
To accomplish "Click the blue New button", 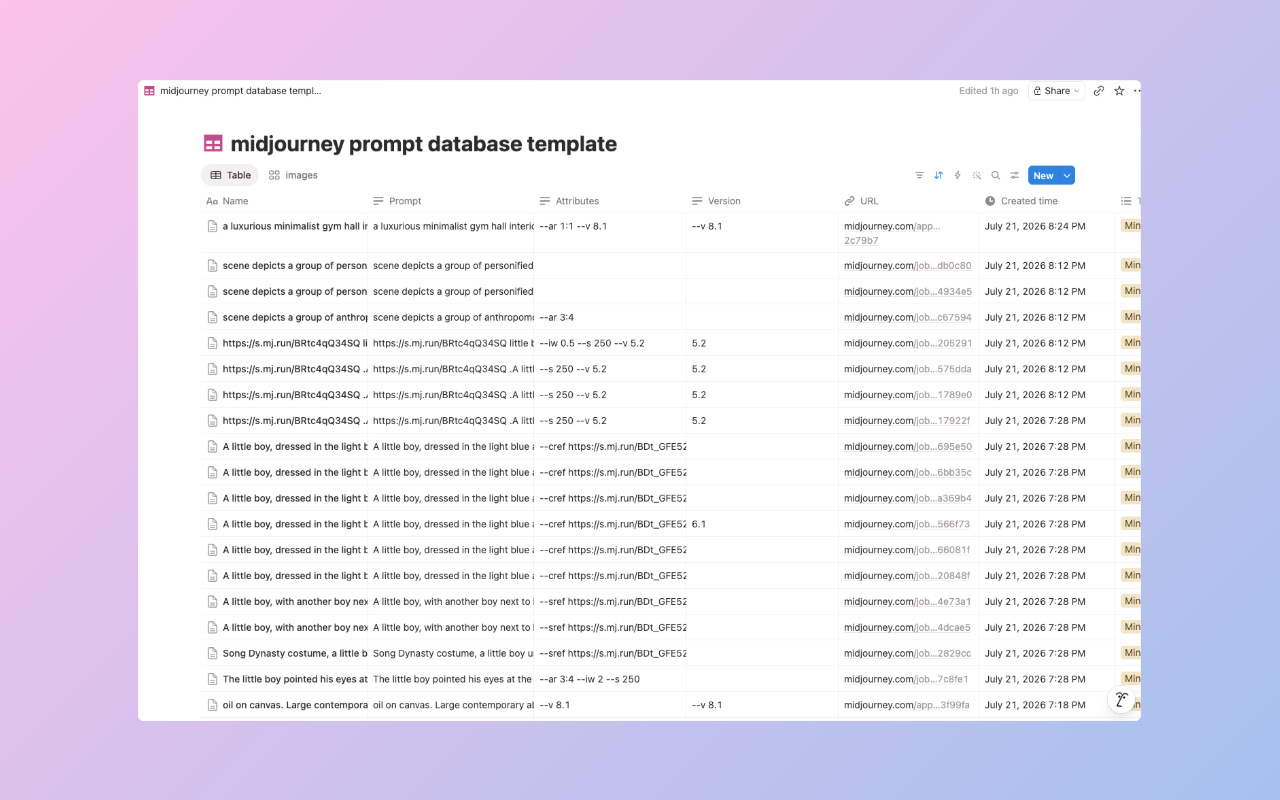I will 1043,175.
